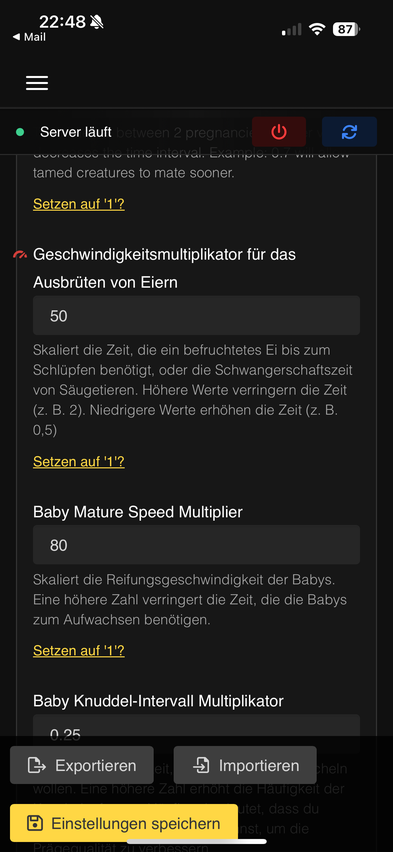Tap the Baby Mature Speed field showing 80
Screen dimensions: 393x852
click(x=196, y=544)
